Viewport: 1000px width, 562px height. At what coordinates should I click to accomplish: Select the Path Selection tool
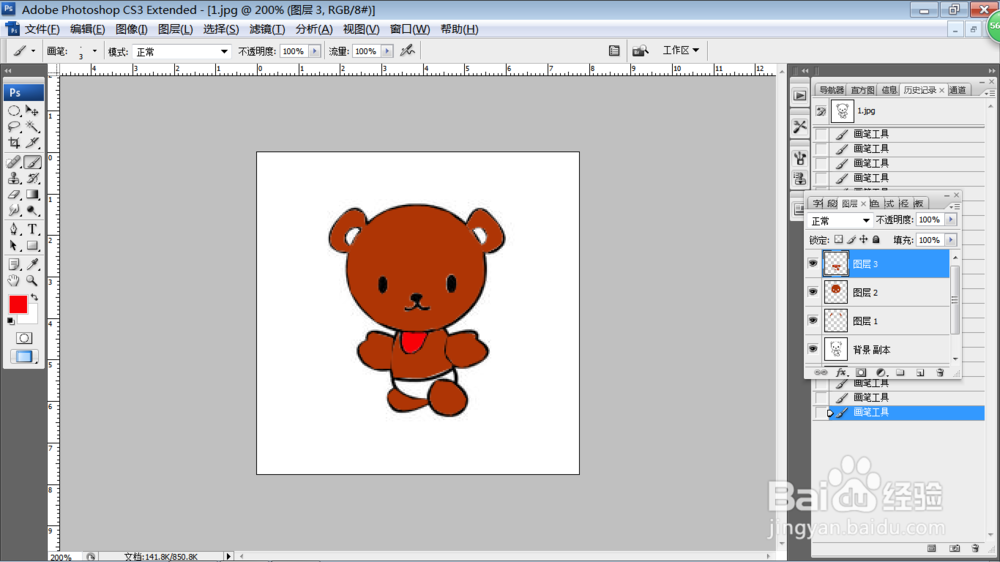14,246
